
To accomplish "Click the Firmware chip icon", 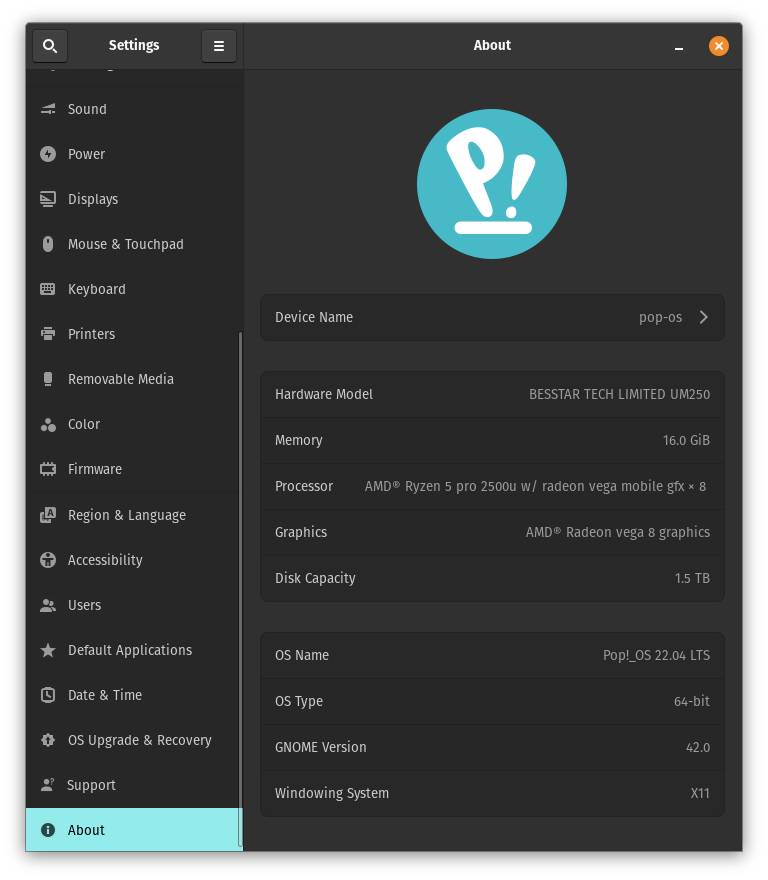I will [48, 469].
